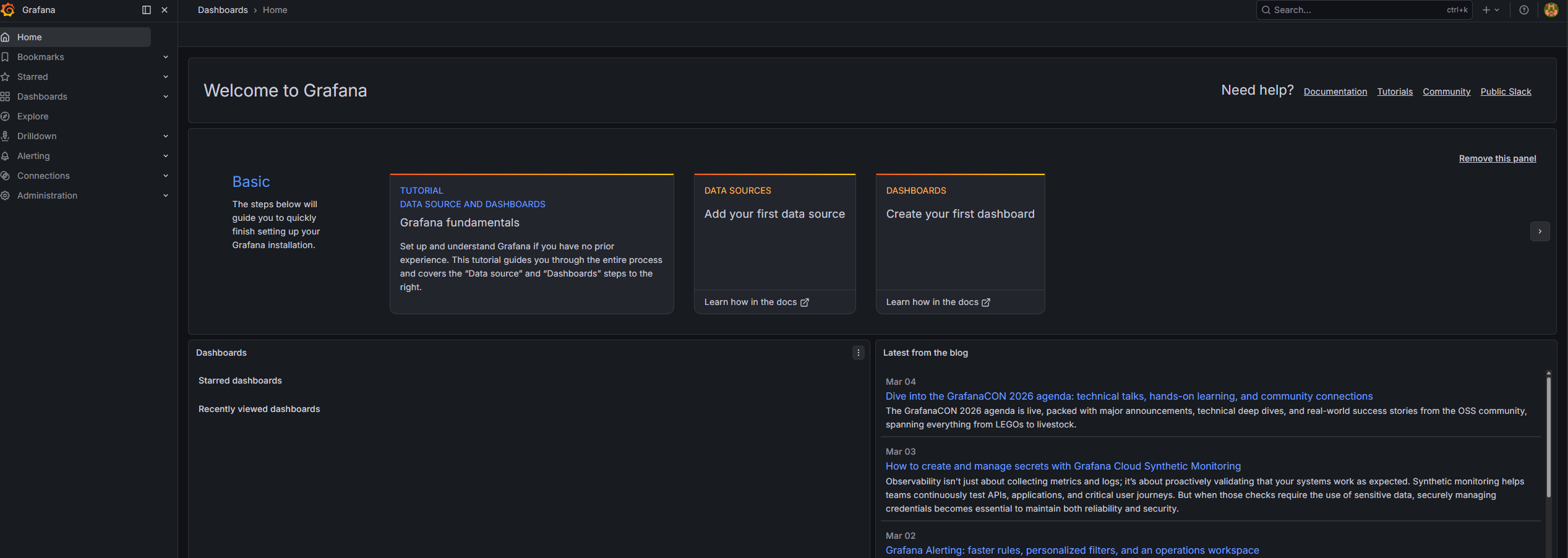
Task: Click the Starred star icon
Action: 5,77
